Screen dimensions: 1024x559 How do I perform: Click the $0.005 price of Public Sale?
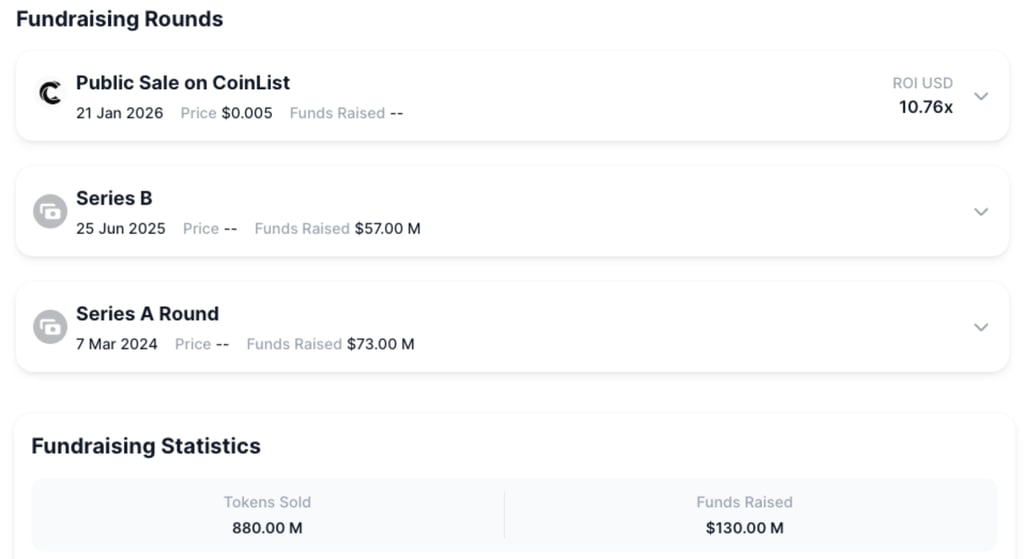(247, 113)
